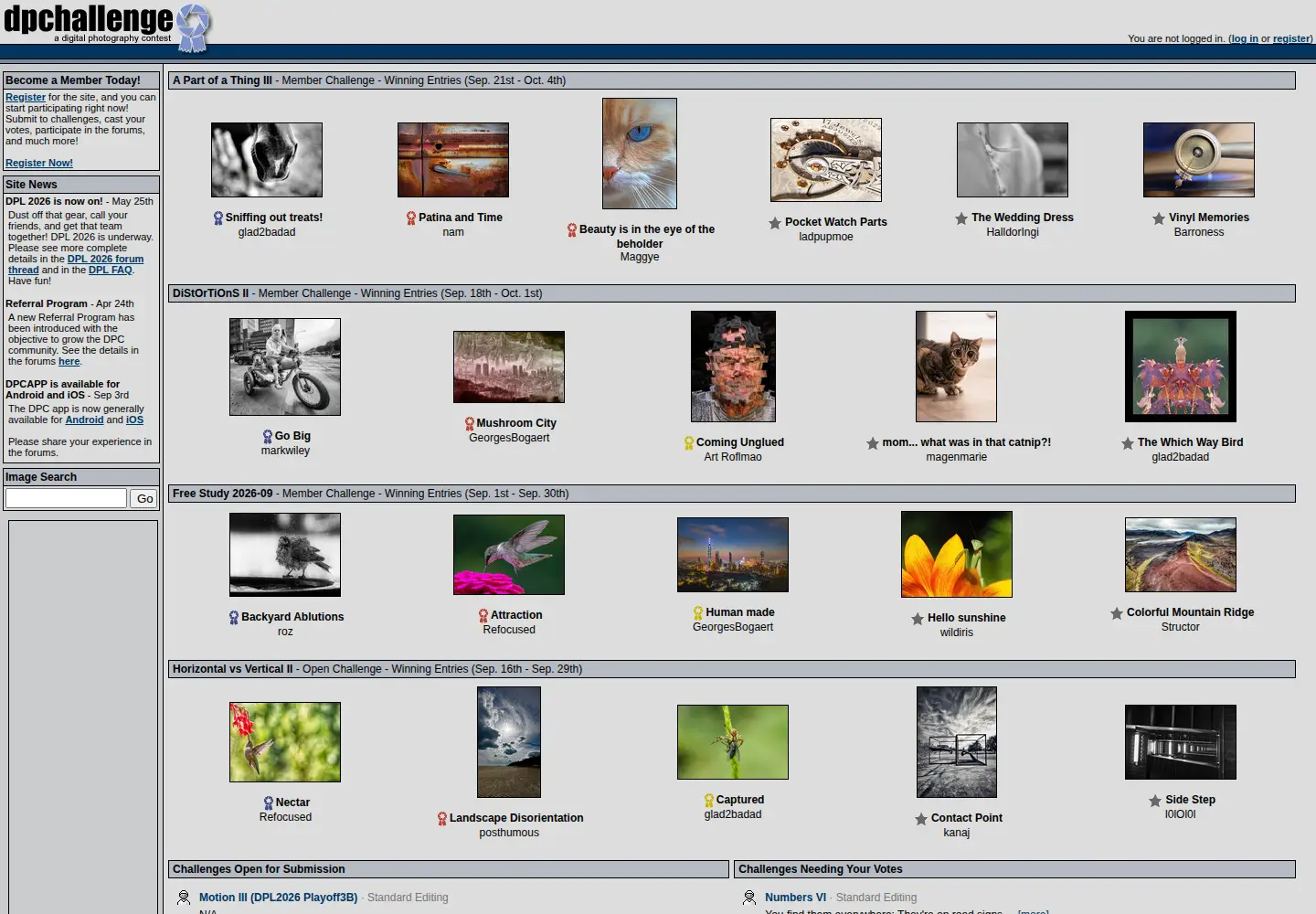1316x914 pixels.
Task: Click the red ribbon icon beside Landscape Disorientation
Action: pos(442,818)
